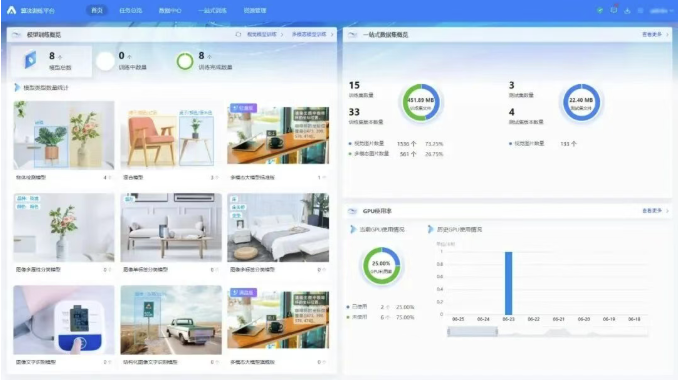Click the test set version count 4
This screenshot has width=679, height=380.
(511, 112)
